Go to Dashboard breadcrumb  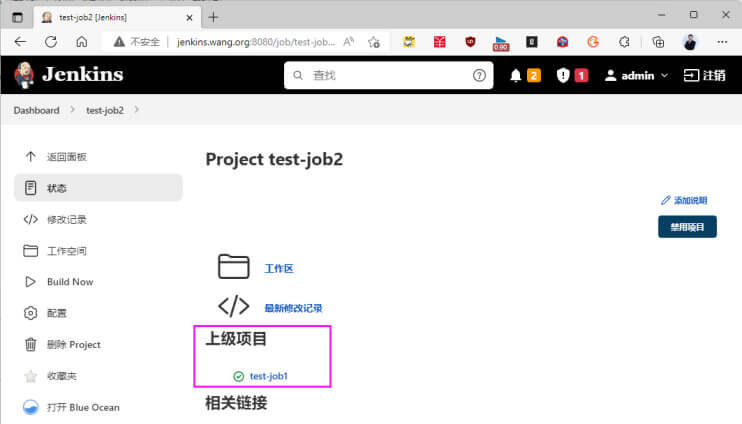coord(36,110)
